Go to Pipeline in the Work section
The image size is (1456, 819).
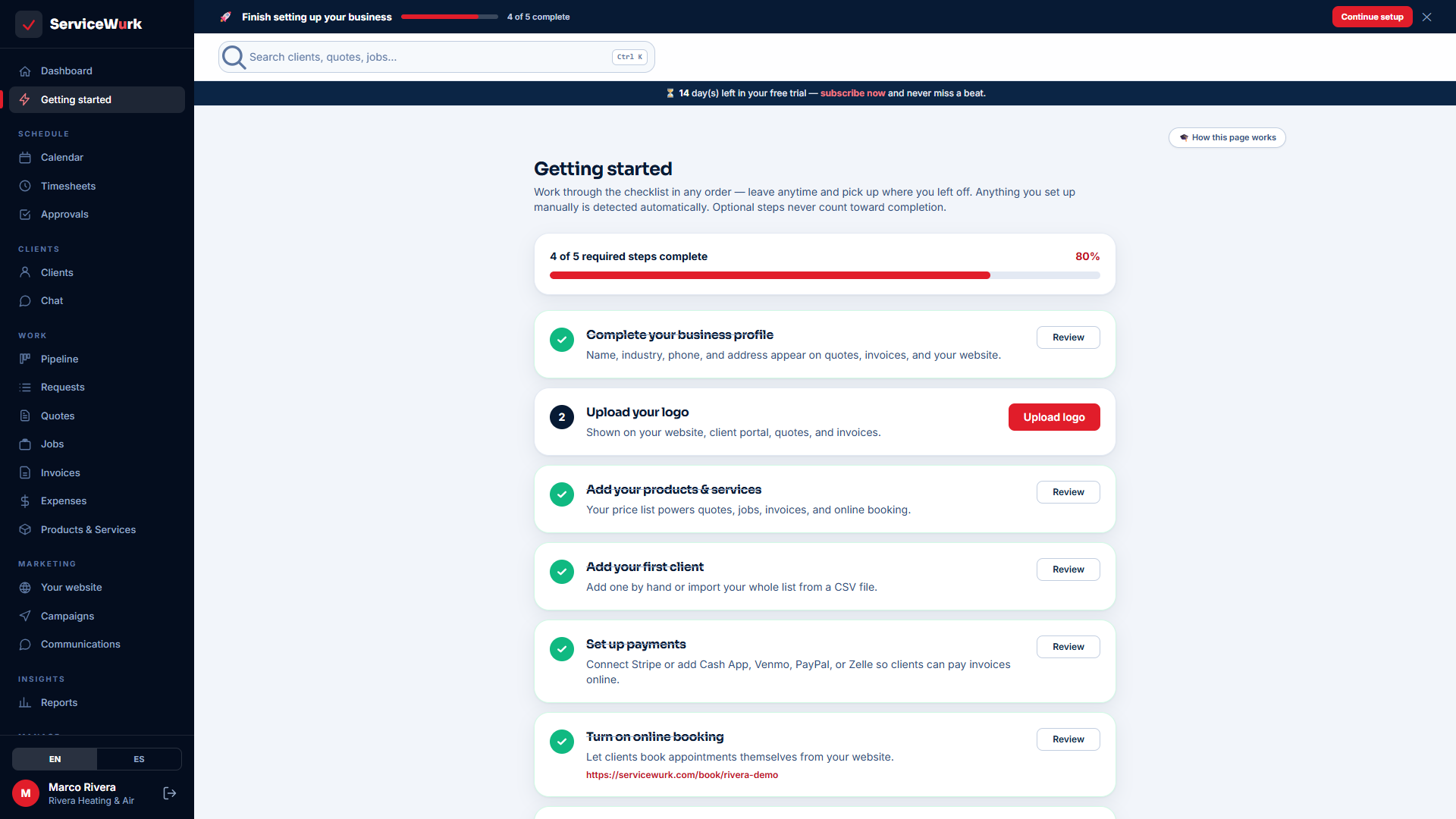97,359
